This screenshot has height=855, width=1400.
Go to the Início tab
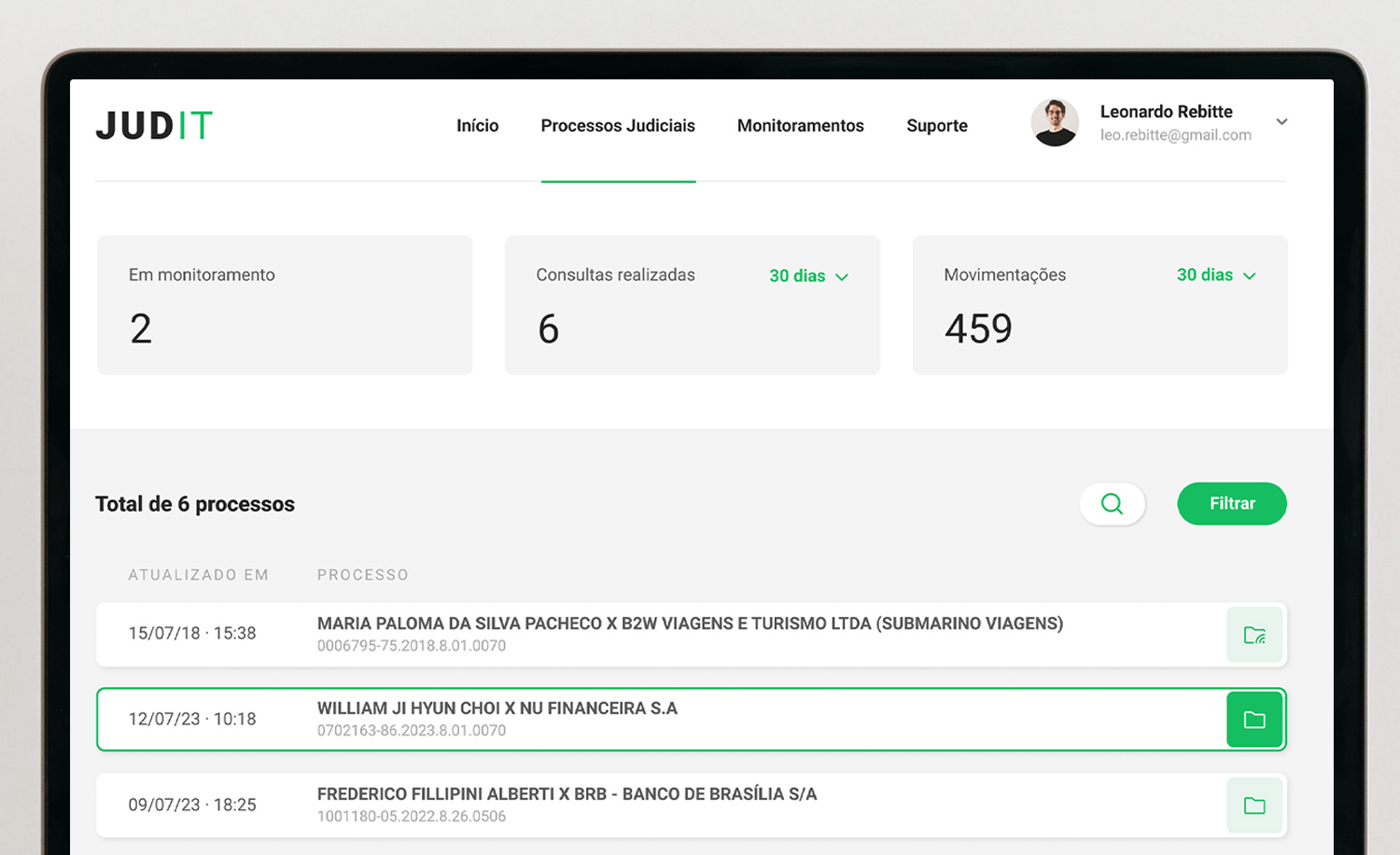[x=477, y=126]
